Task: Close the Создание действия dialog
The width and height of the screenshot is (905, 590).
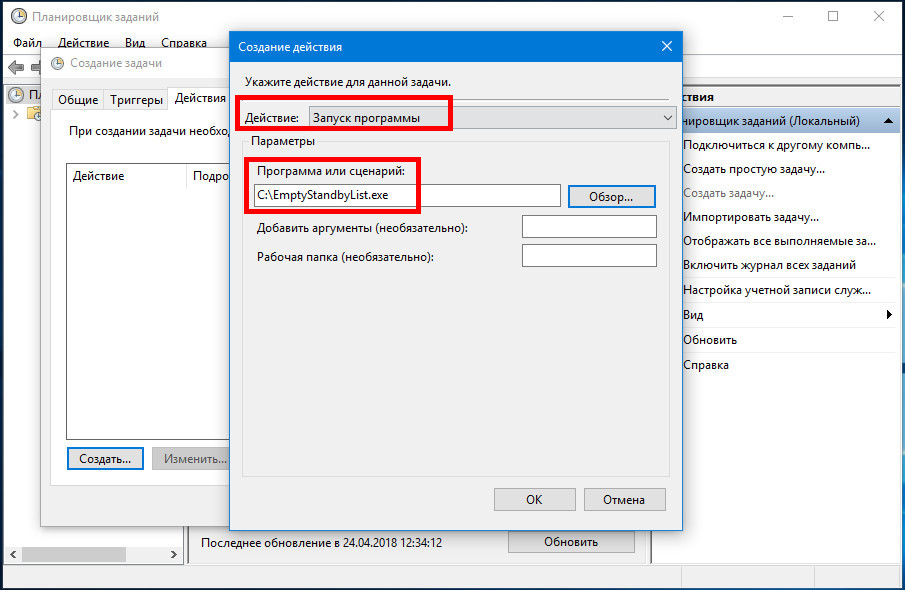Action: point(667,46)
